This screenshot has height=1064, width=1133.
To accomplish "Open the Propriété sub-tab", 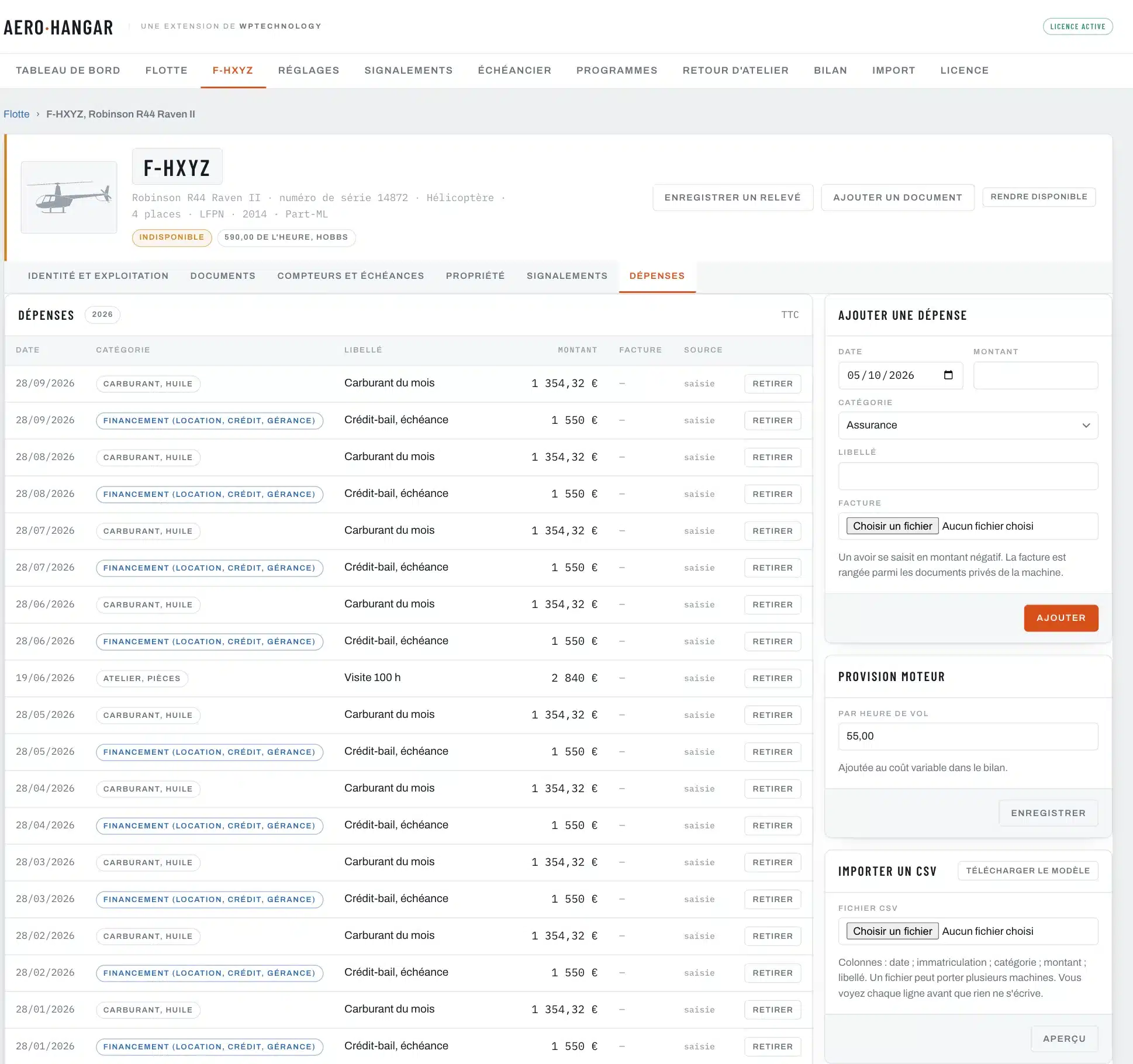I will 475,276.
